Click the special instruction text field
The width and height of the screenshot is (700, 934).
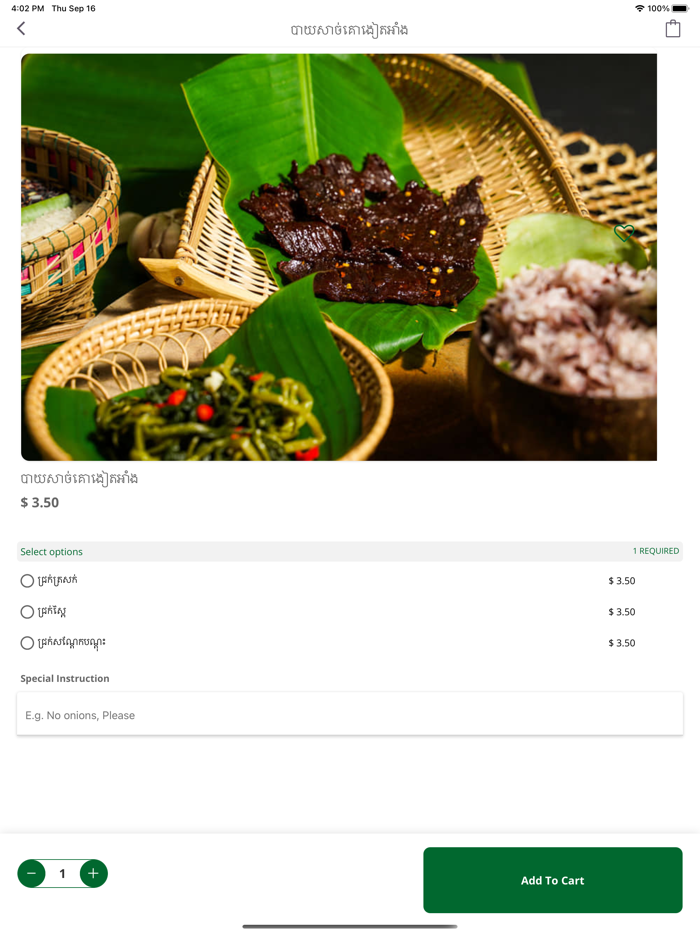pyautogui.click(x=350, y=714)
